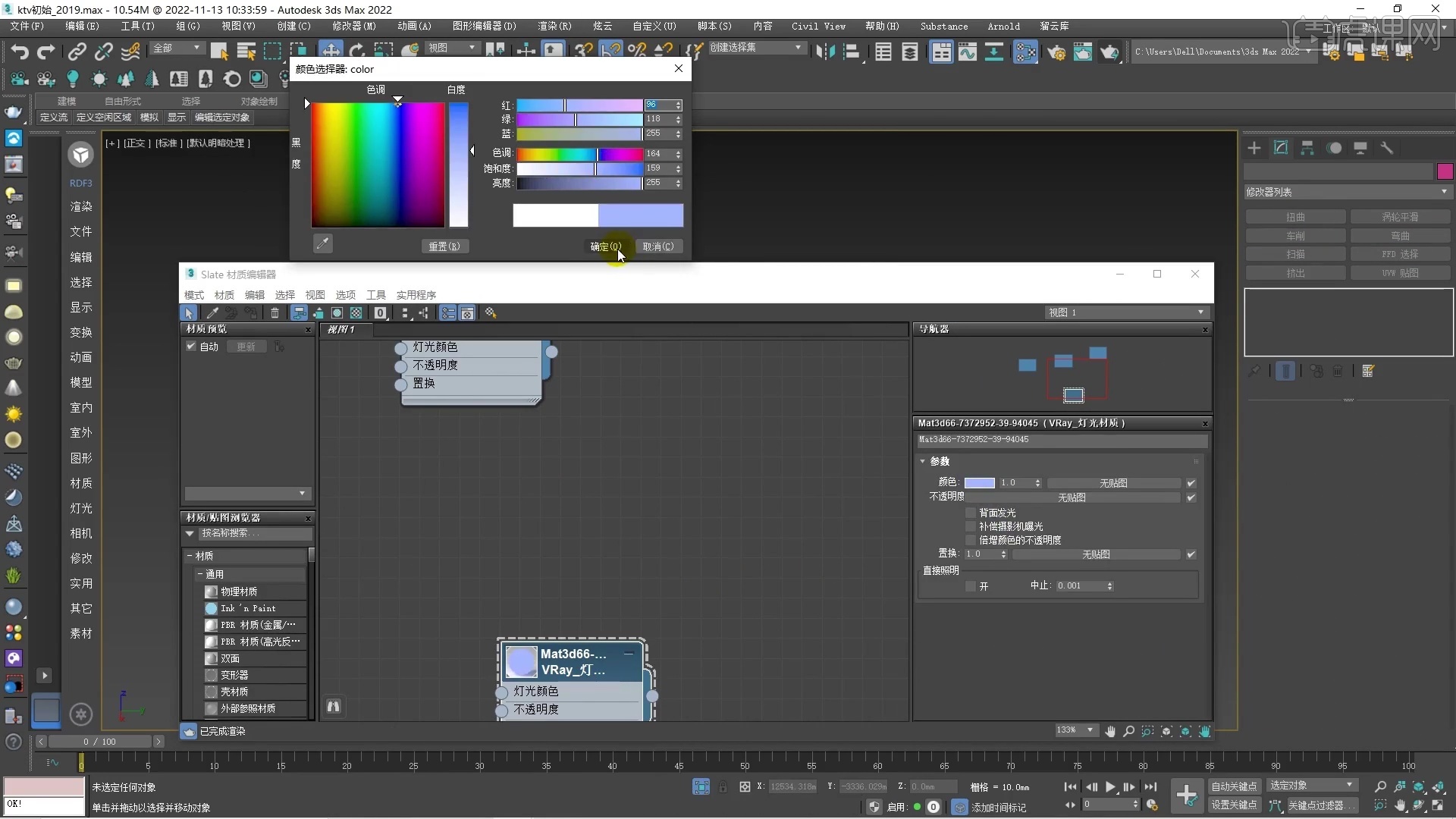Enable the 背面发光 checkbox
1456x819 pixels.
(x=970, y=513)
